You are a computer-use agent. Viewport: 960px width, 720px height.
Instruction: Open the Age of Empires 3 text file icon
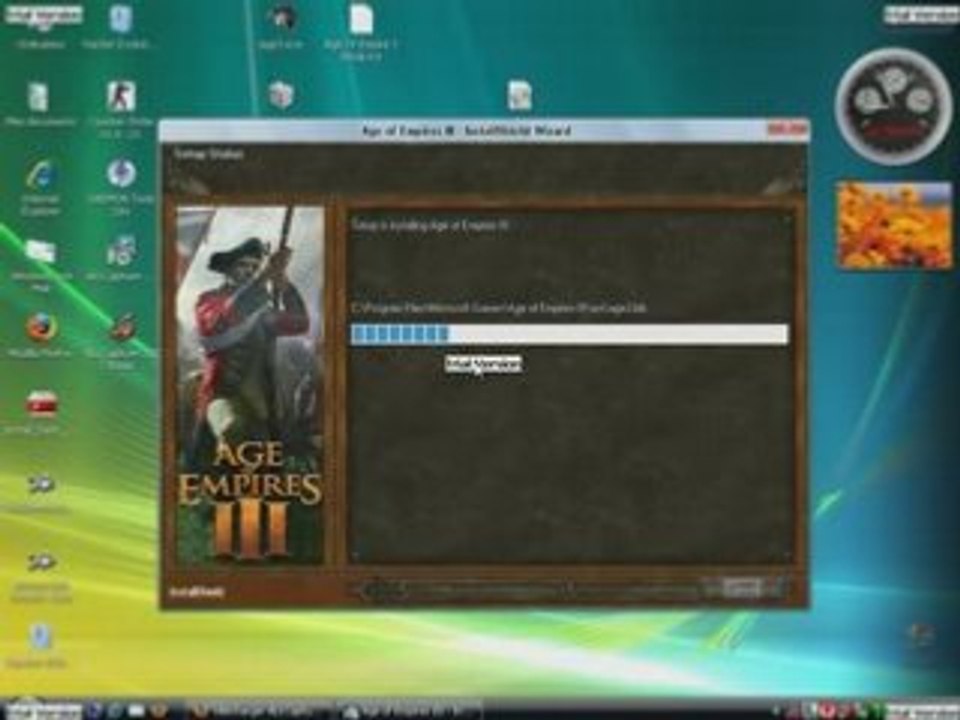click(x=361, y=18)
